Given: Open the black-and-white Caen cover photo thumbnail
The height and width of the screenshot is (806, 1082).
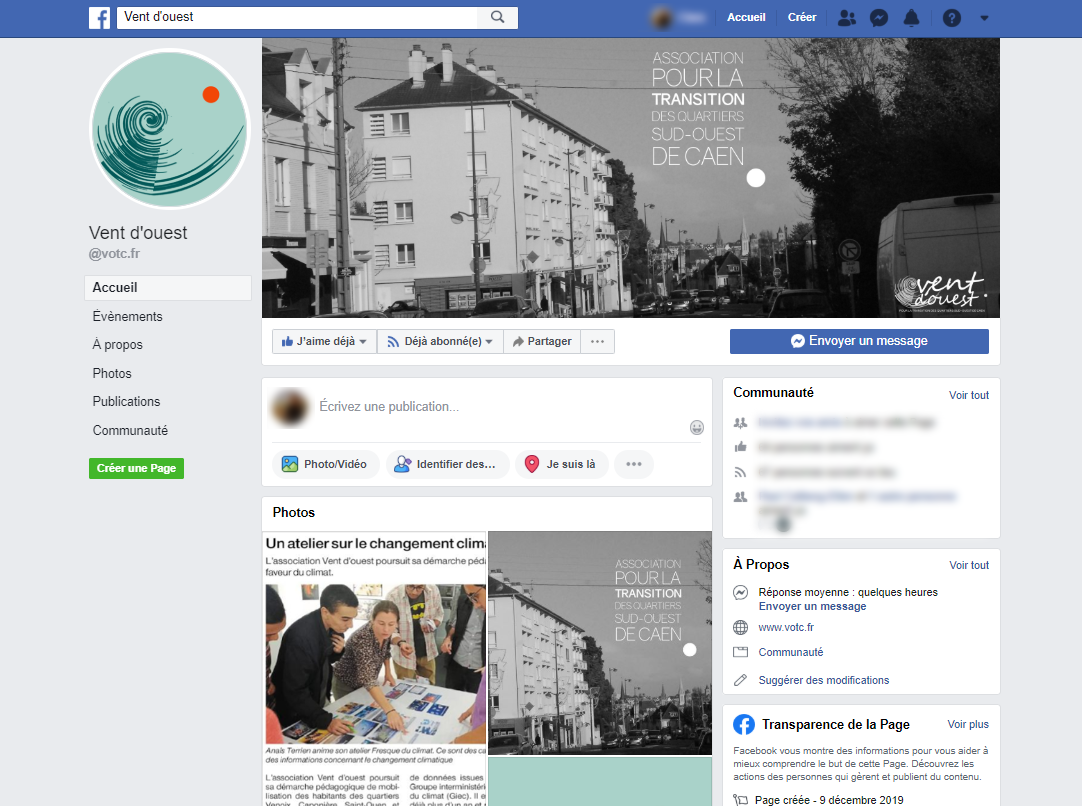Looking at the screenshot, I should pyautogui.click(x=600, y=642).
